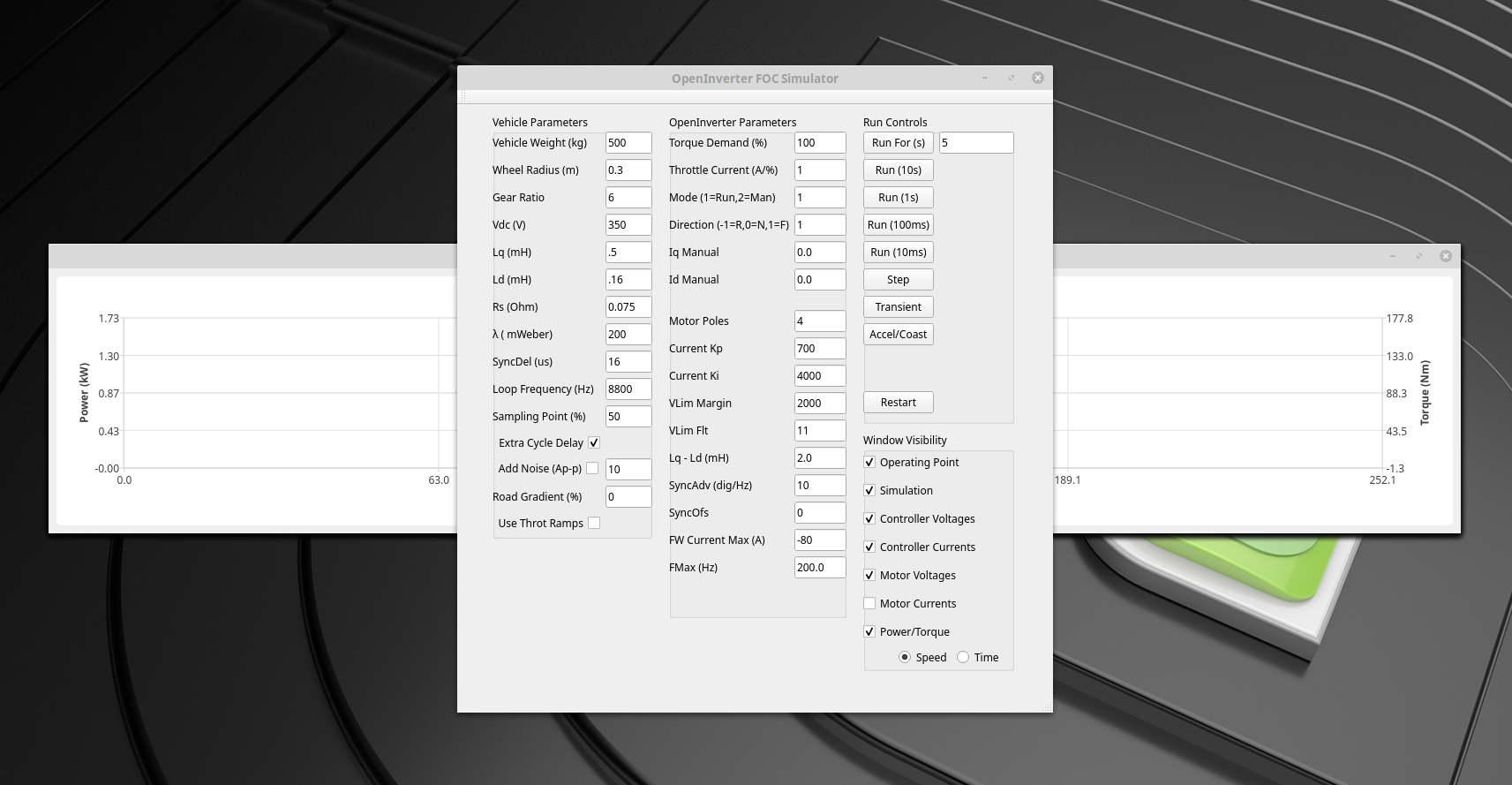Click the Run (100ms) button
Viewport: 1512px width, 785px height.
(x=898, y=225)
